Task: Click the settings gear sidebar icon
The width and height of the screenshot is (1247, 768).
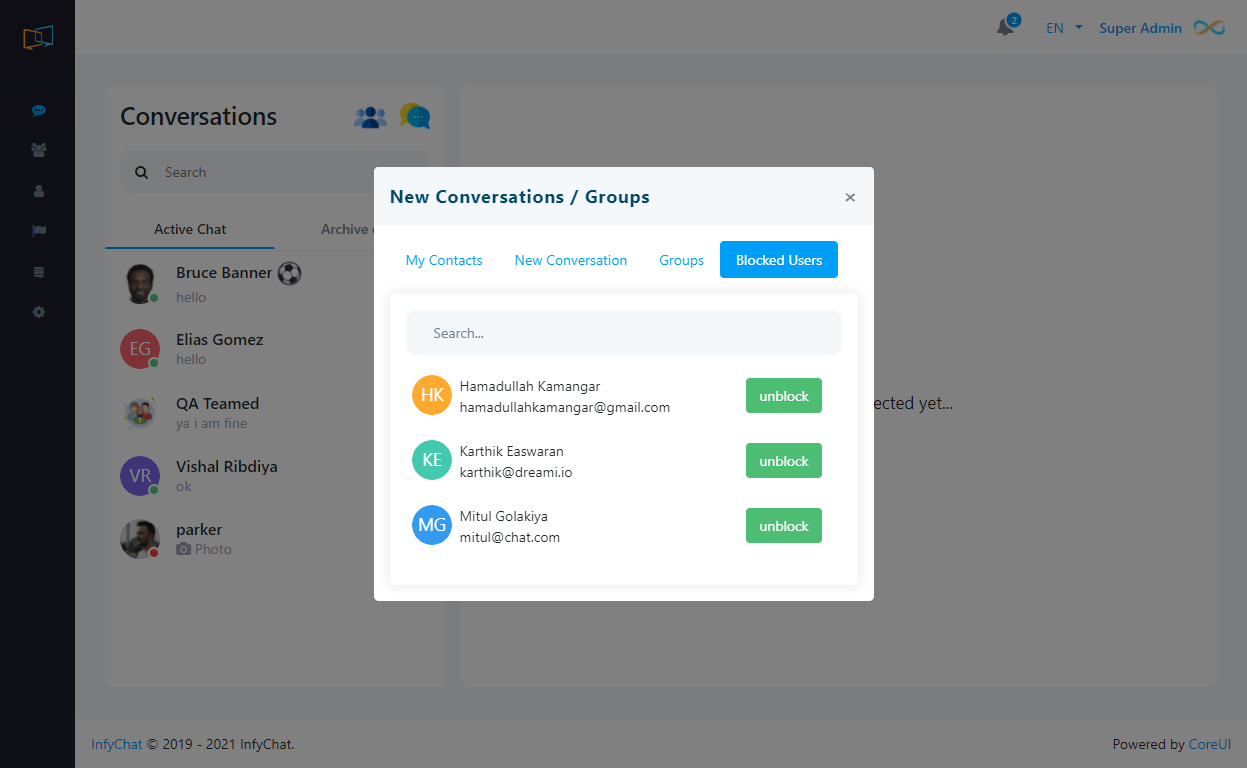Action: click(38, 312)
